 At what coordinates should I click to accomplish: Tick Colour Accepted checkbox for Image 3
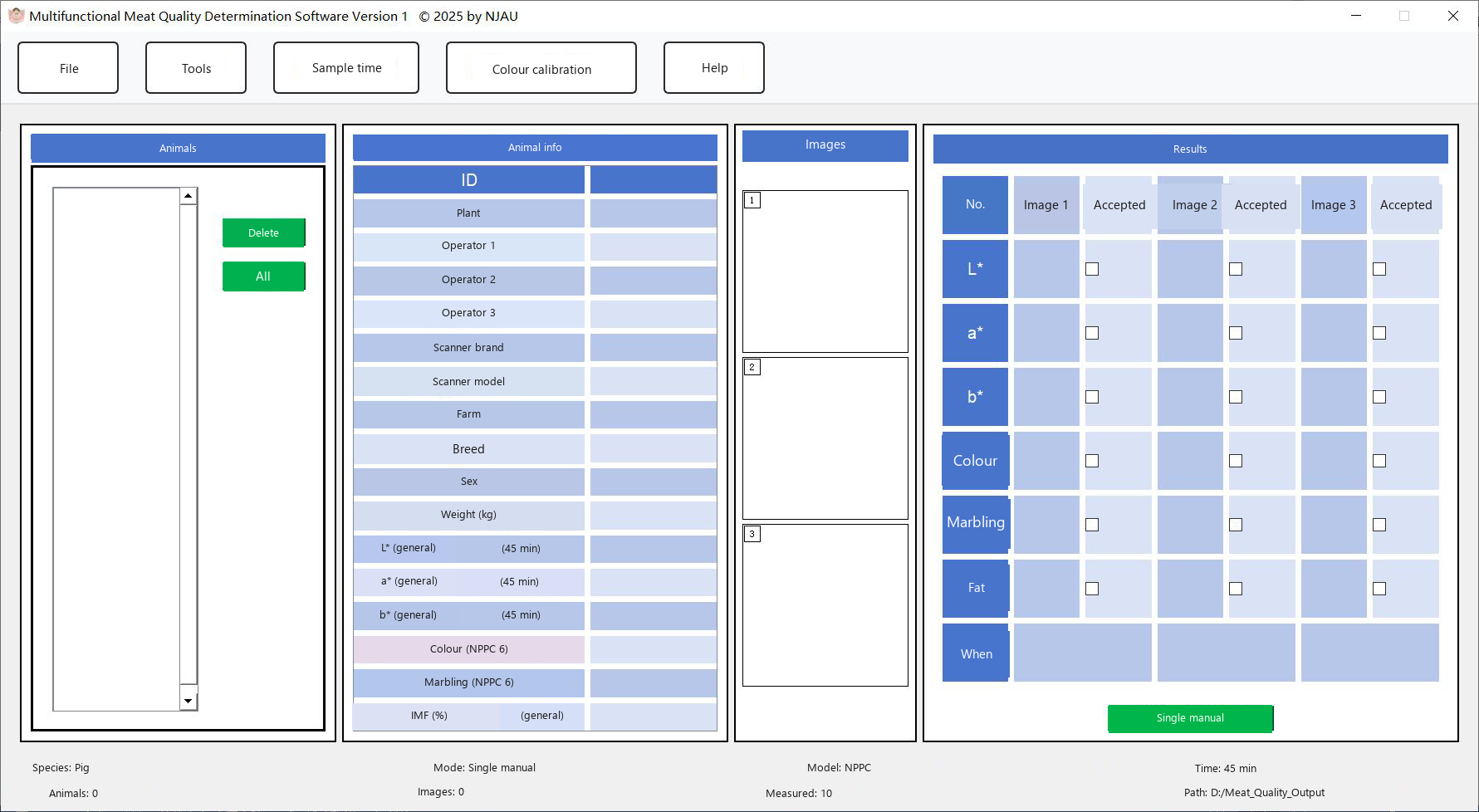(x=1379, y=461)
